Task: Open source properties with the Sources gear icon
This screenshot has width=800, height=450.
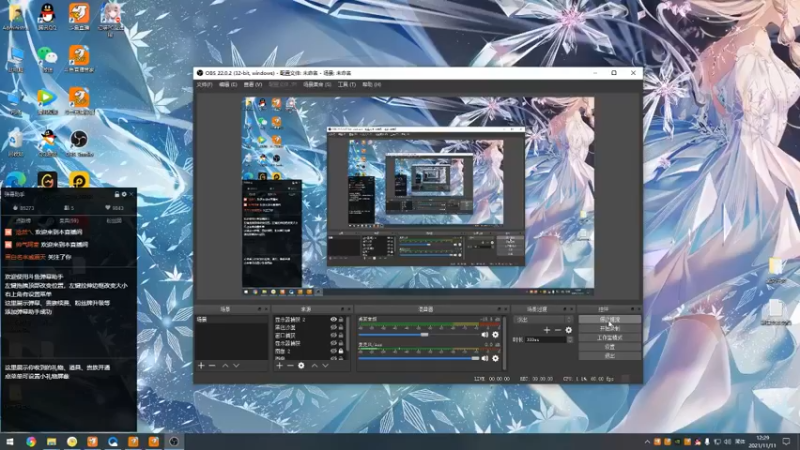Action: 301,366
